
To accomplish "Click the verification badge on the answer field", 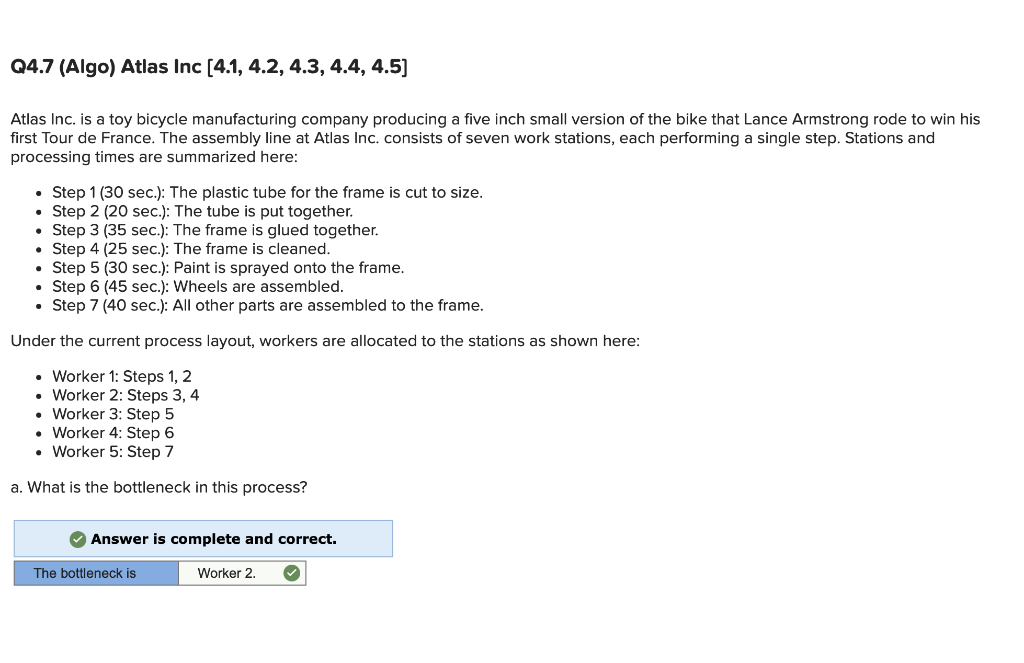I will [x=293, y=573].
